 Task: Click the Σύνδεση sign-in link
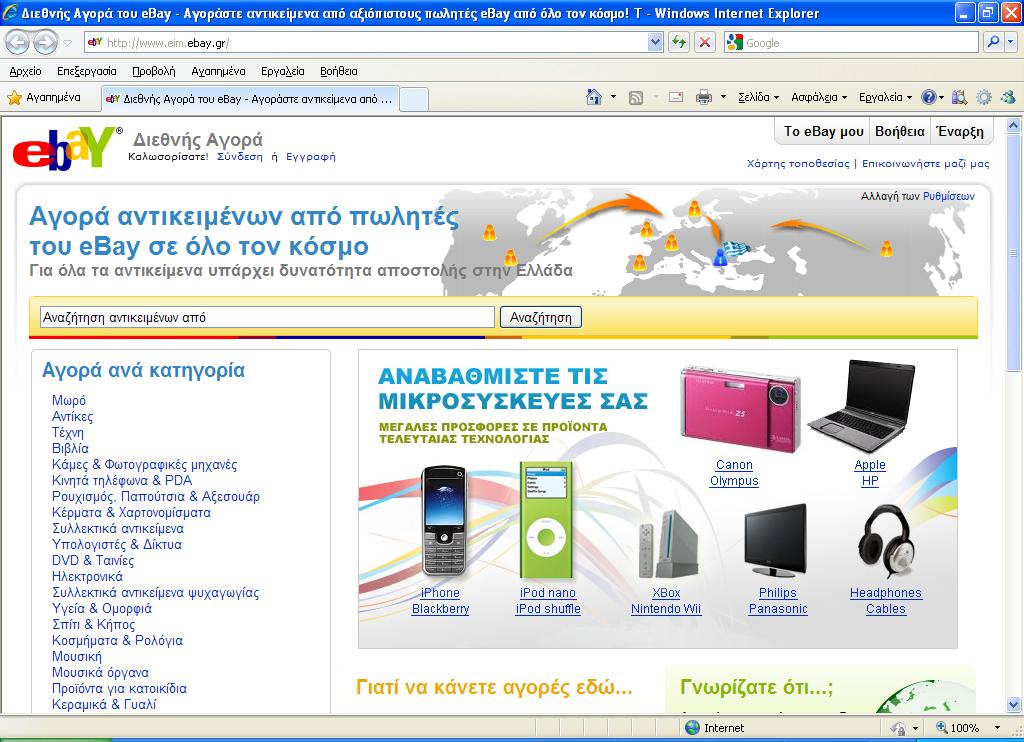tap(240, 157)
